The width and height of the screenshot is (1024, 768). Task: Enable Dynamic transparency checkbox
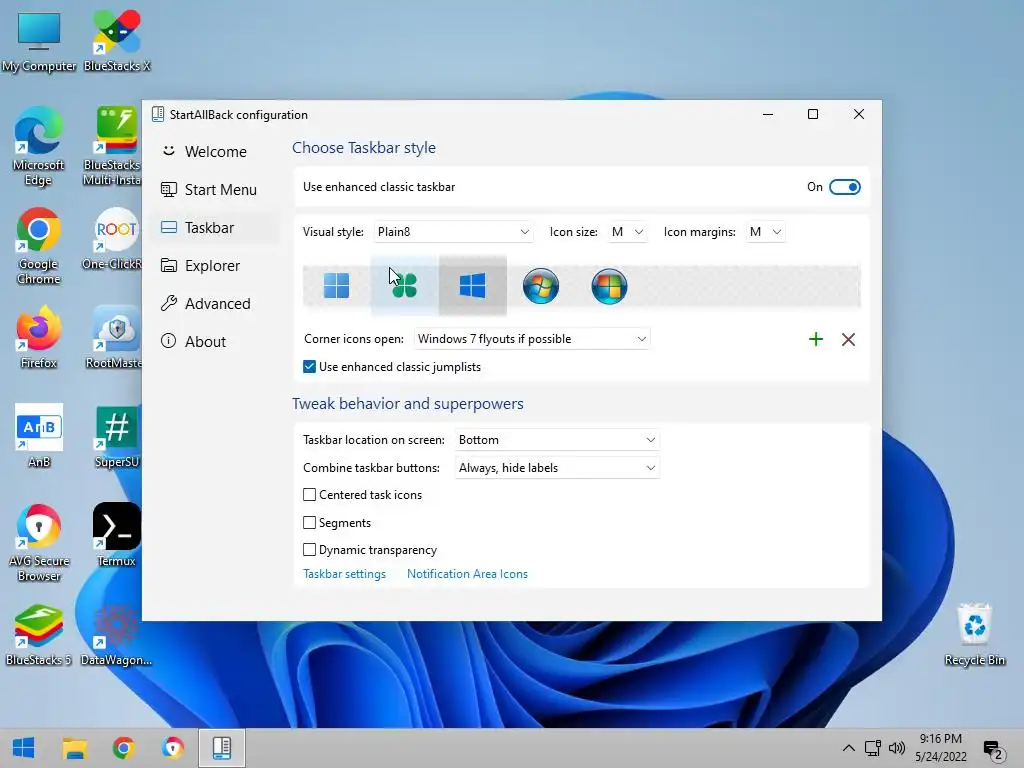click(x=310, y=550)
